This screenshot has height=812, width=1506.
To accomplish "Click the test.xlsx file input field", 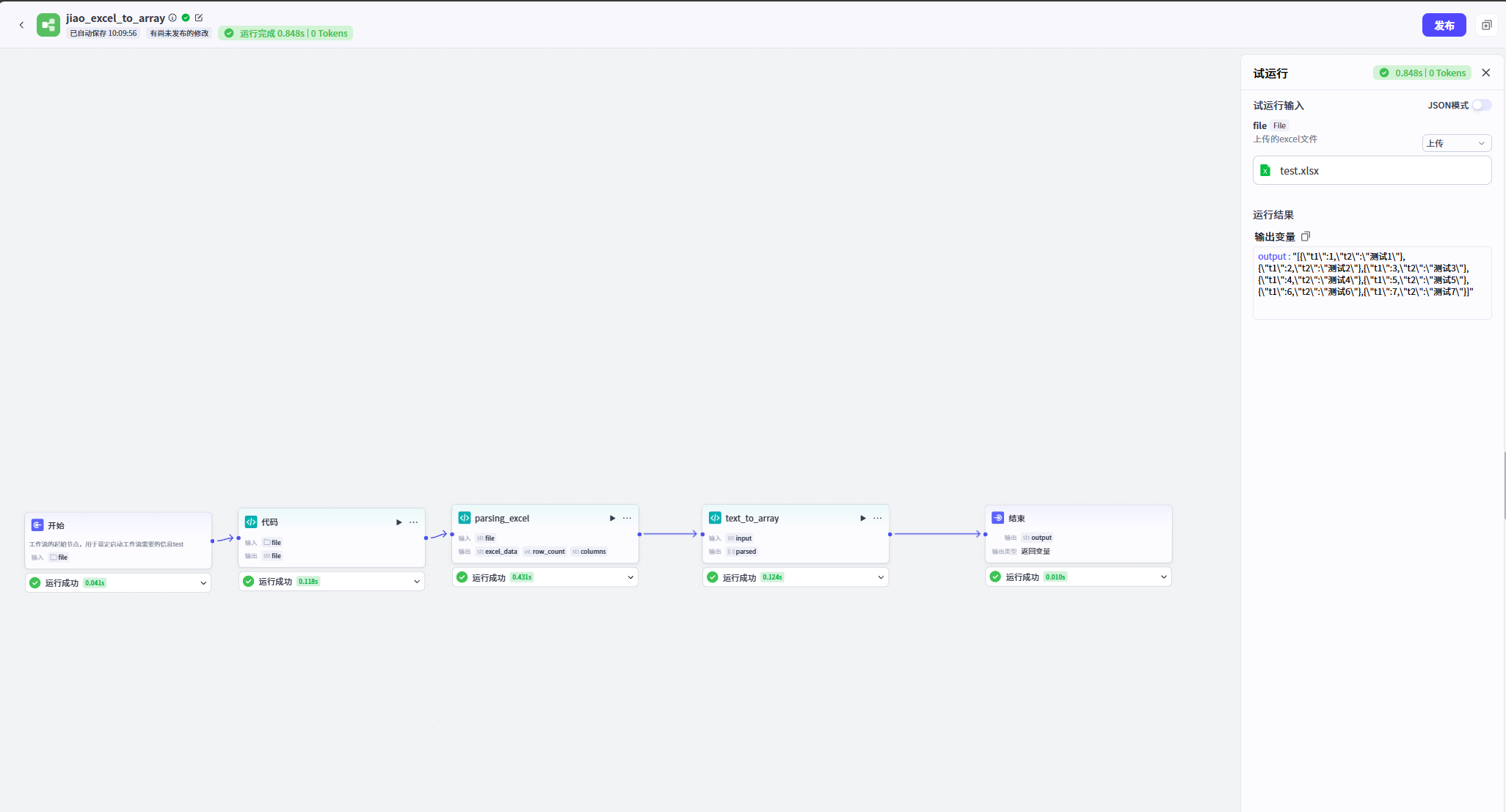I will tap(1372, 170).
